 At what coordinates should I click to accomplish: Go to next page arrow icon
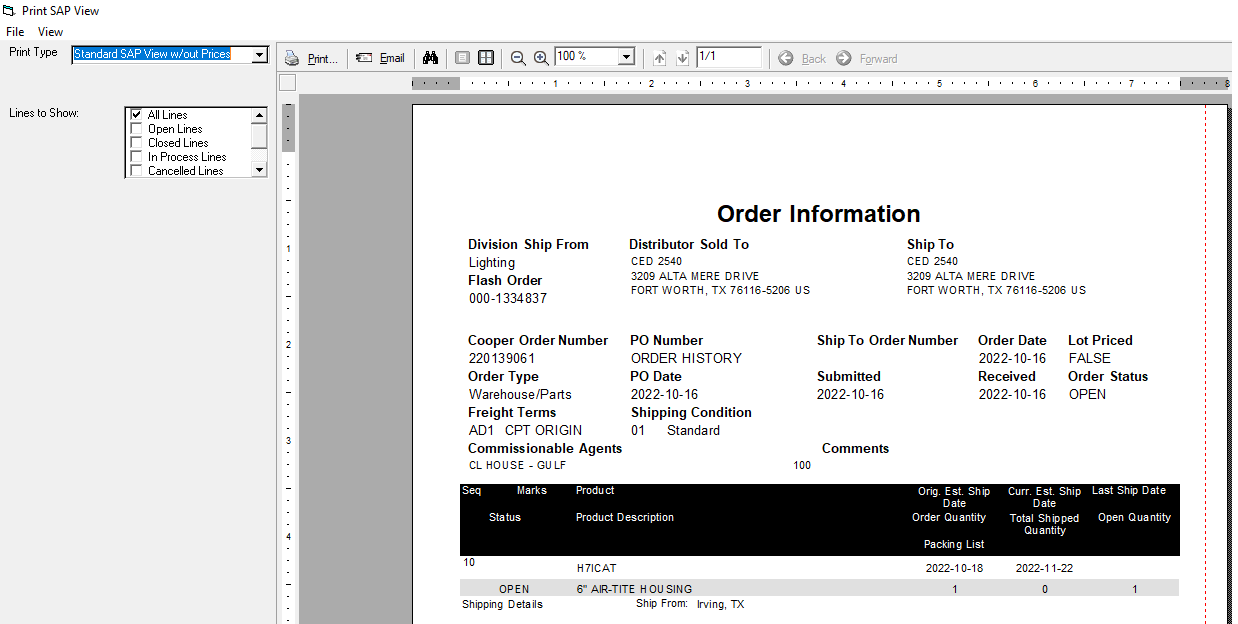682,58
